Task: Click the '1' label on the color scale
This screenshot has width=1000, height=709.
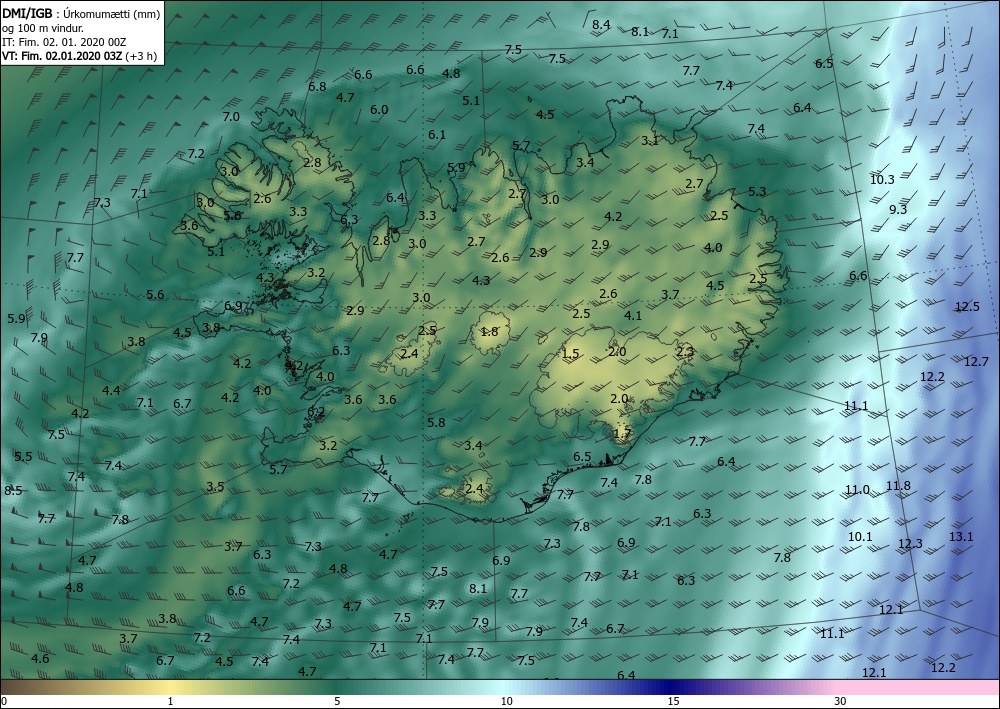Action: (x=170, y=701)
